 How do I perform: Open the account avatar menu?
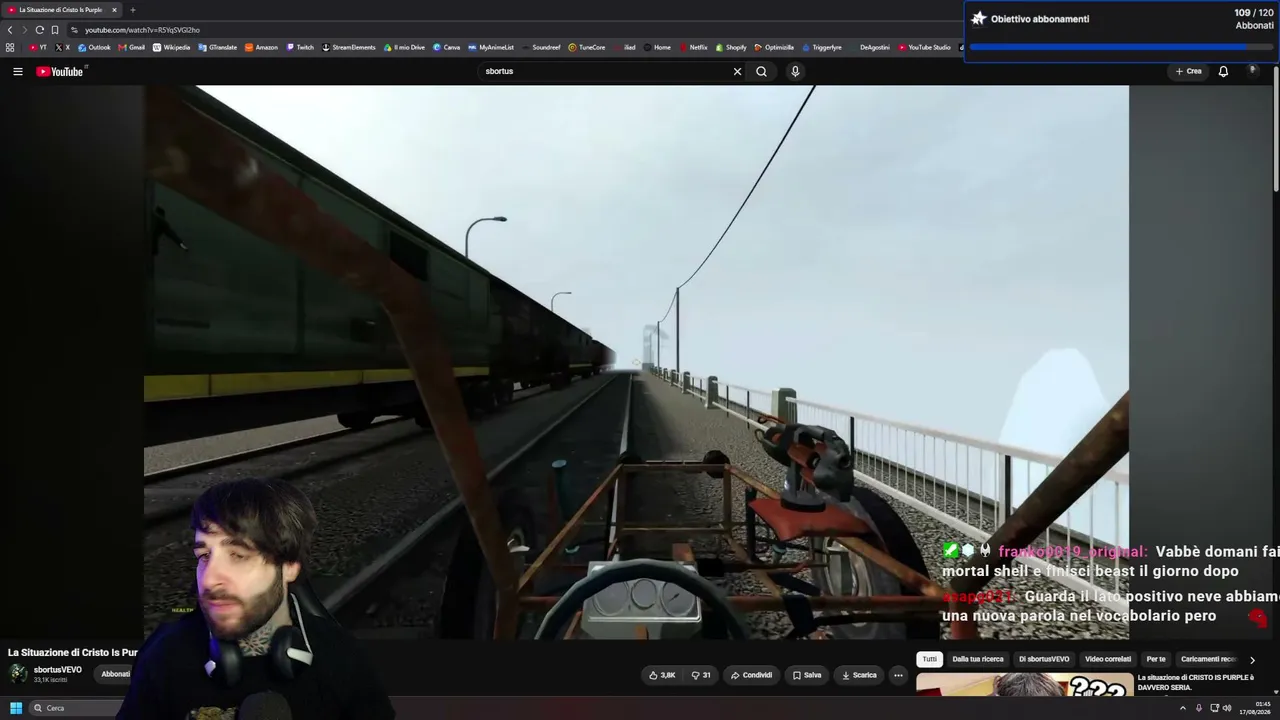(x=1252, y=71)
